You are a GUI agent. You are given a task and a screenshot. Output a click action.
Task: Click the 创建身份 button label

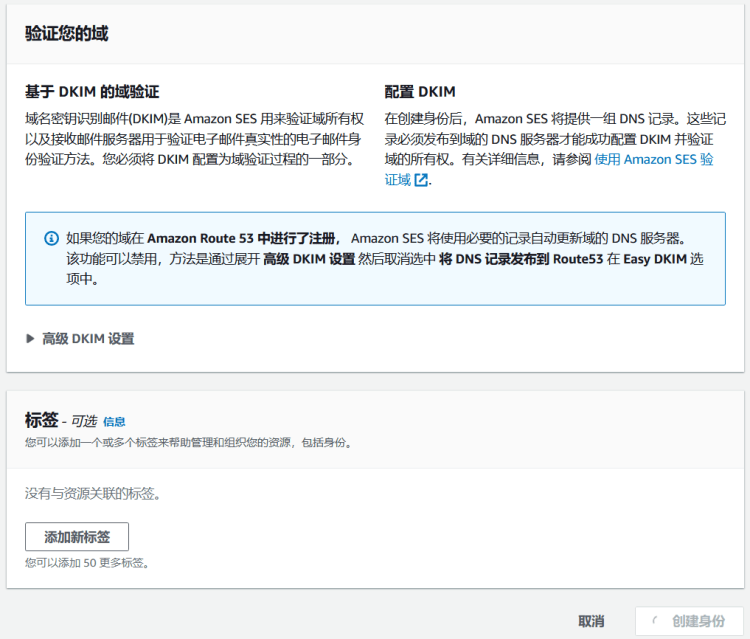coord(698,621)
